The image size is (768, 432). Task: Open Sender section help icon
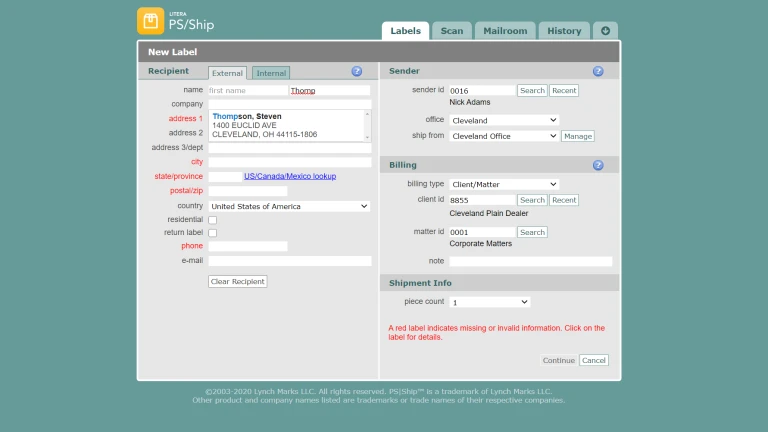(598, 72)
